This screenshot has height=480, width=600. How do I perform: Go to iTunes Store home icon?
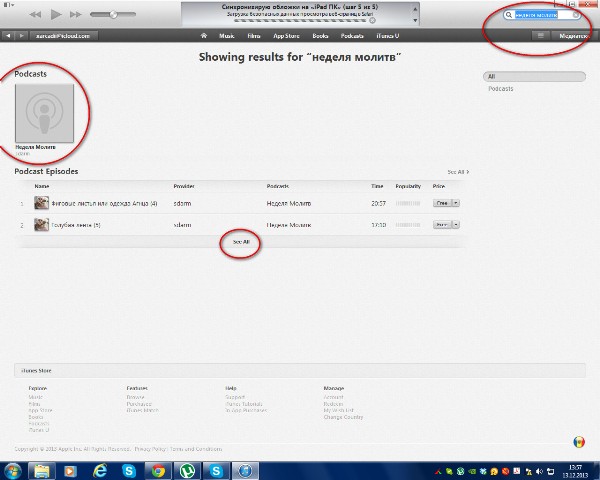(x=204, y=35)
